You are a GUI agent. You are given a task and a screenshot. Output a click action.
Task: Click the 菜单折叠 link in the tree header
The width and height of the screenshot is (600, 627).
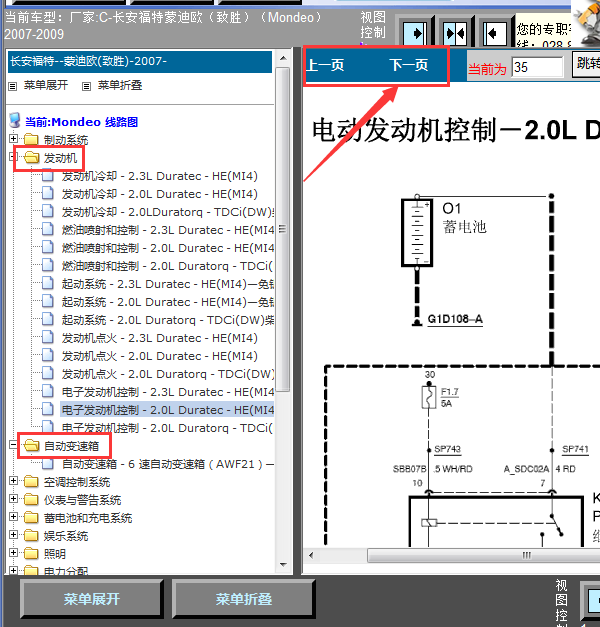pyautogui.click(x=120, y=85)
